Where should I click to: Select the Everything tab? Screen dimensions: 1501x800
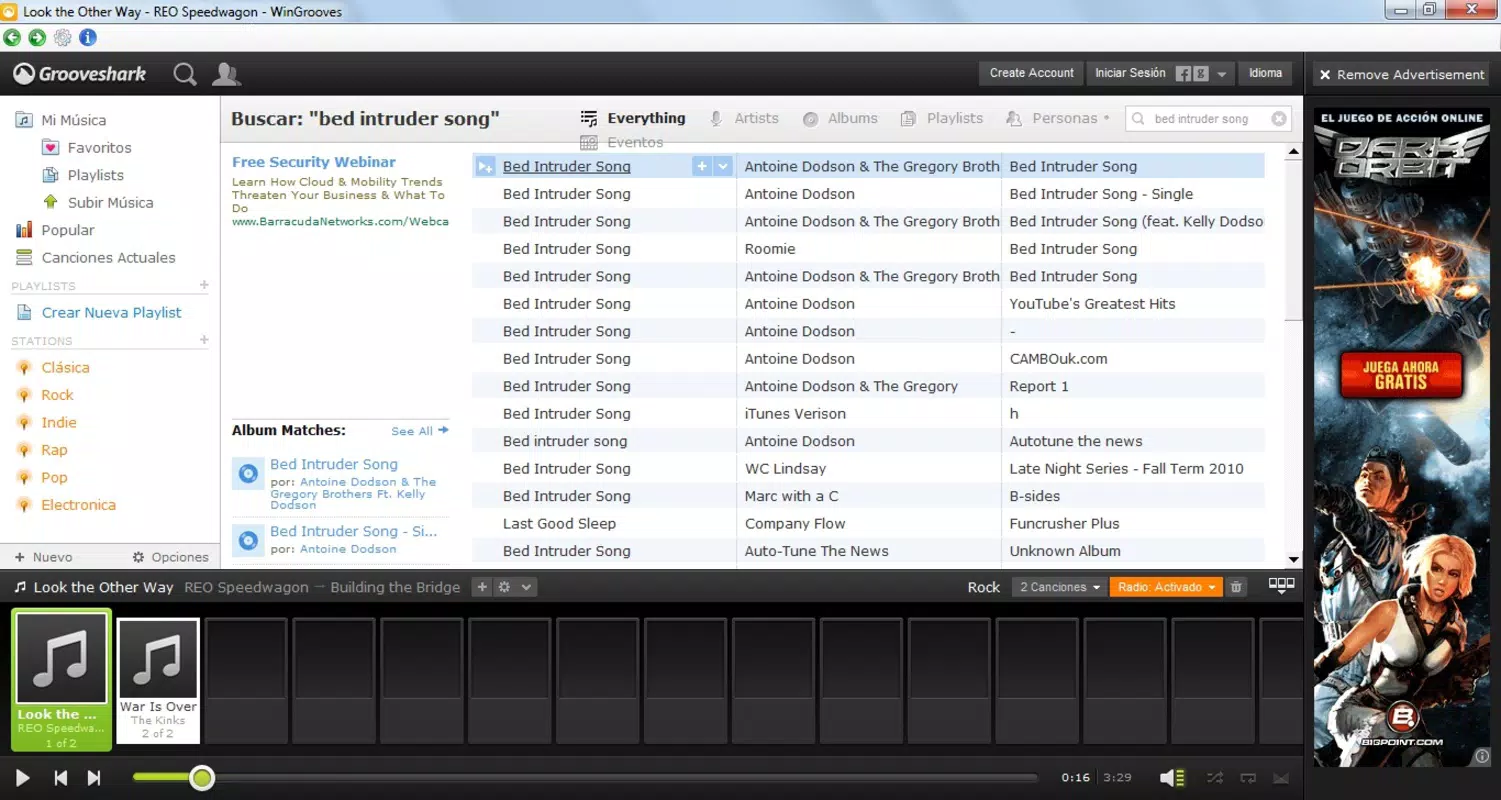[633, 118]
